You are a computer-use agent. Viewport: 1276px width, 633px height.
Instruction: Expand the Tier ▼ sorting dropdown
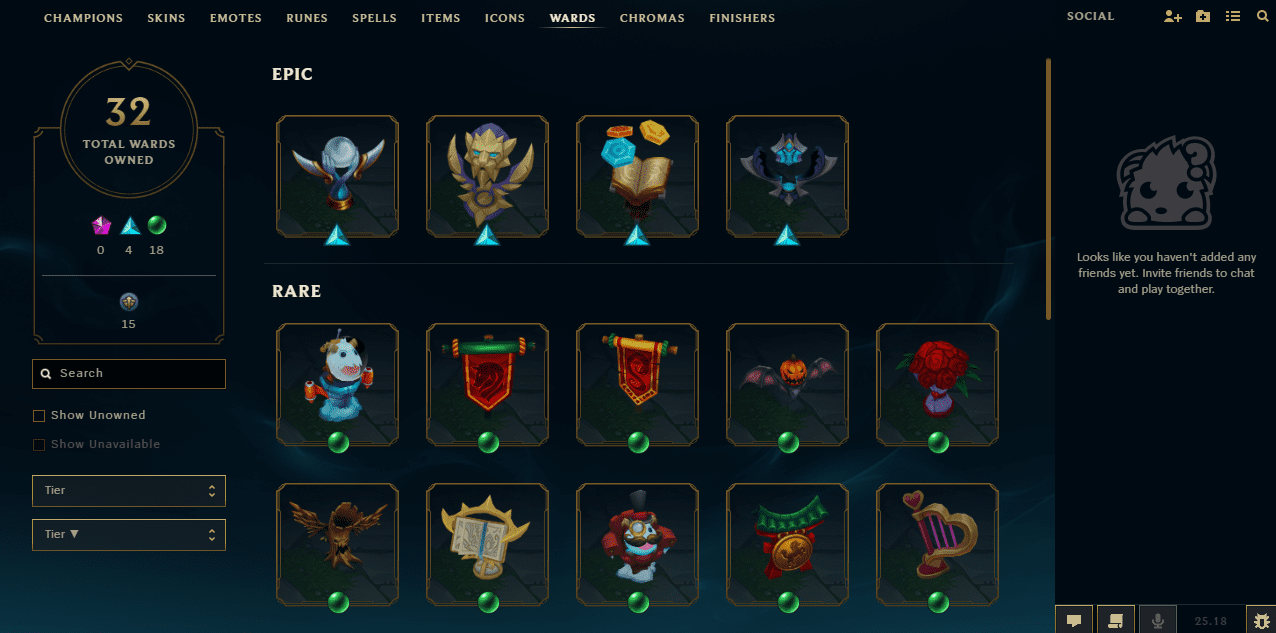click(x=129, y=535)
